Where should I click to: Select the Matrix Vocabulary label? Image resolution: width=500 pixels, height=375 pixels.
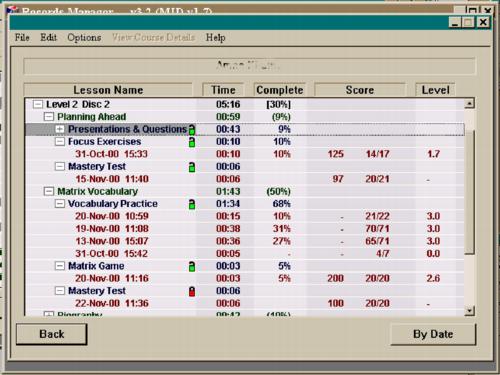(x=97, y=191)
